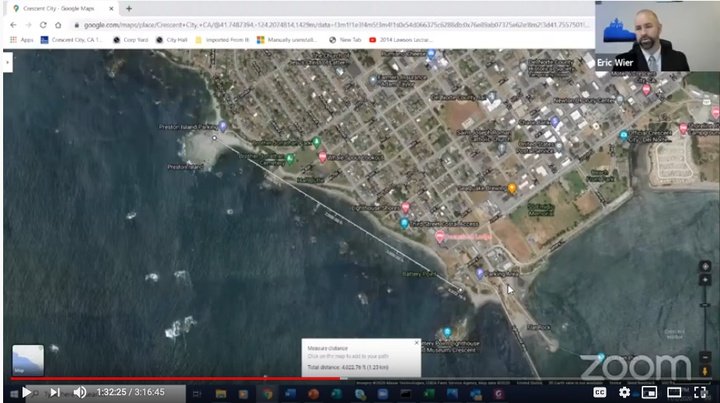Viewport: 720px width, 403px height.
Task: Play the video
Action: (27, 392)
